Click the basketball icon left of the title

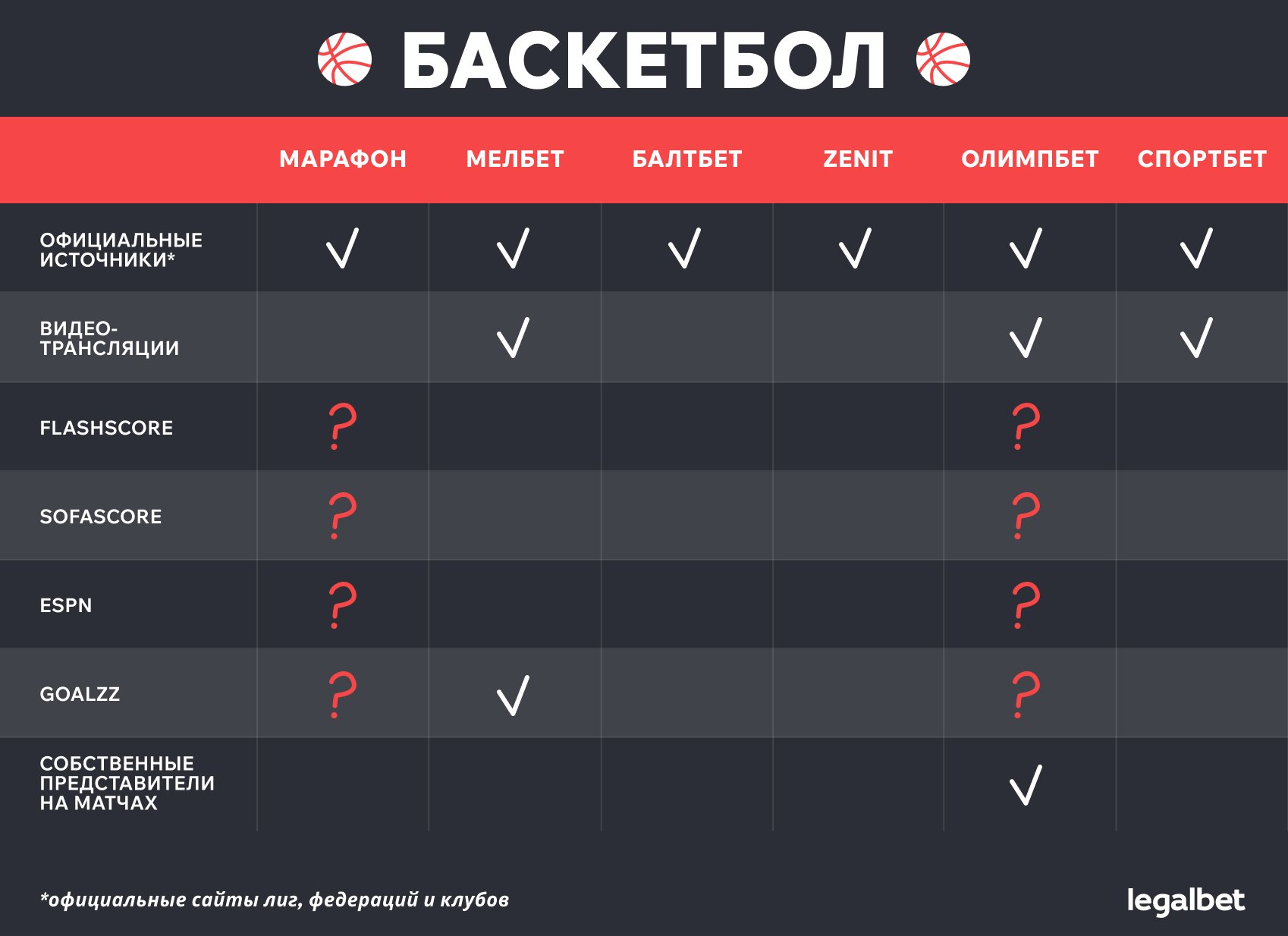click(344, 59)
